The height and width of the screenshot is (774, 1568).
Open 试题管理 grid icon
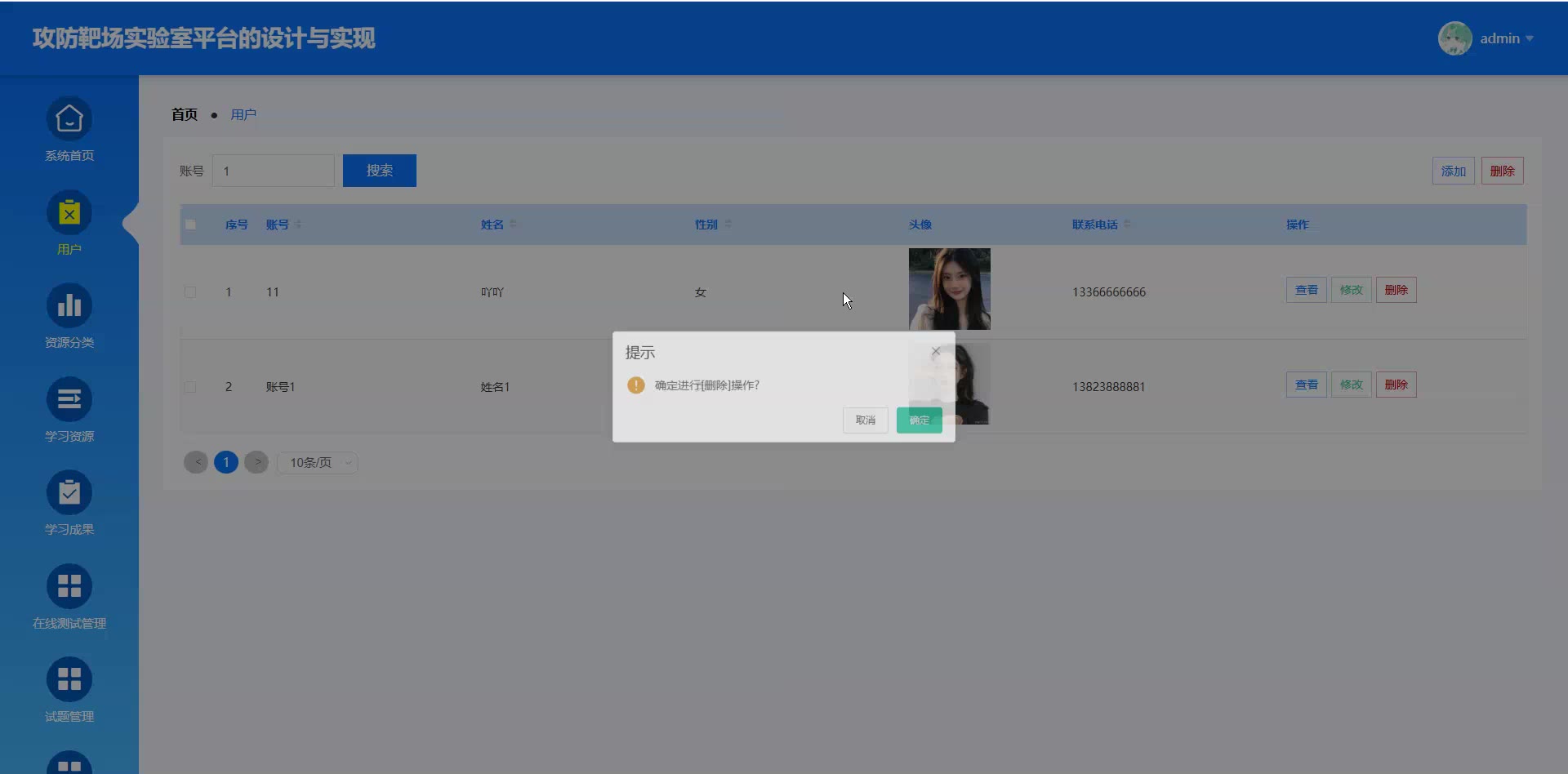pyautogui.click(x=69, y=679)
